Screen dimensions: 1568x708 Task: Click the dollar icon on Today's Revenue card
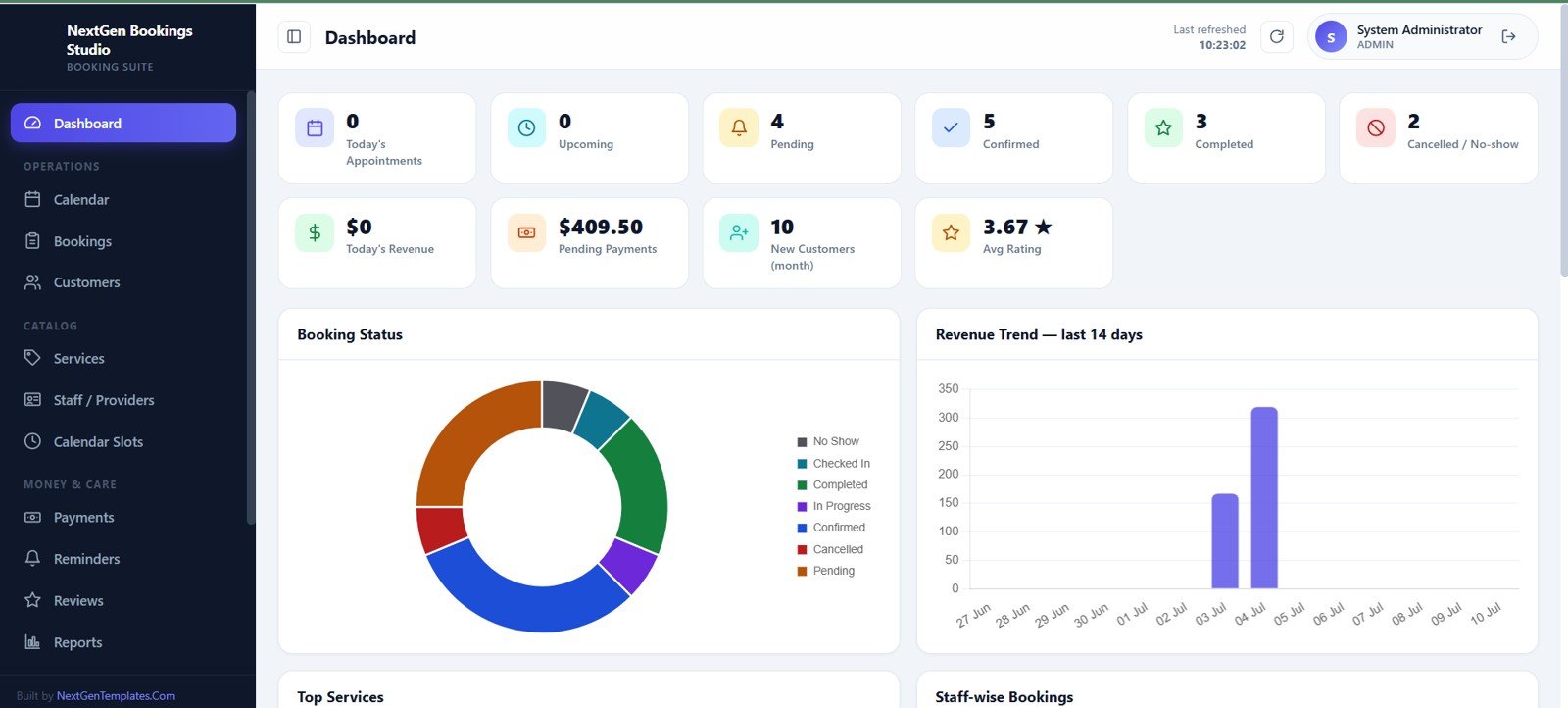(315, 233)
